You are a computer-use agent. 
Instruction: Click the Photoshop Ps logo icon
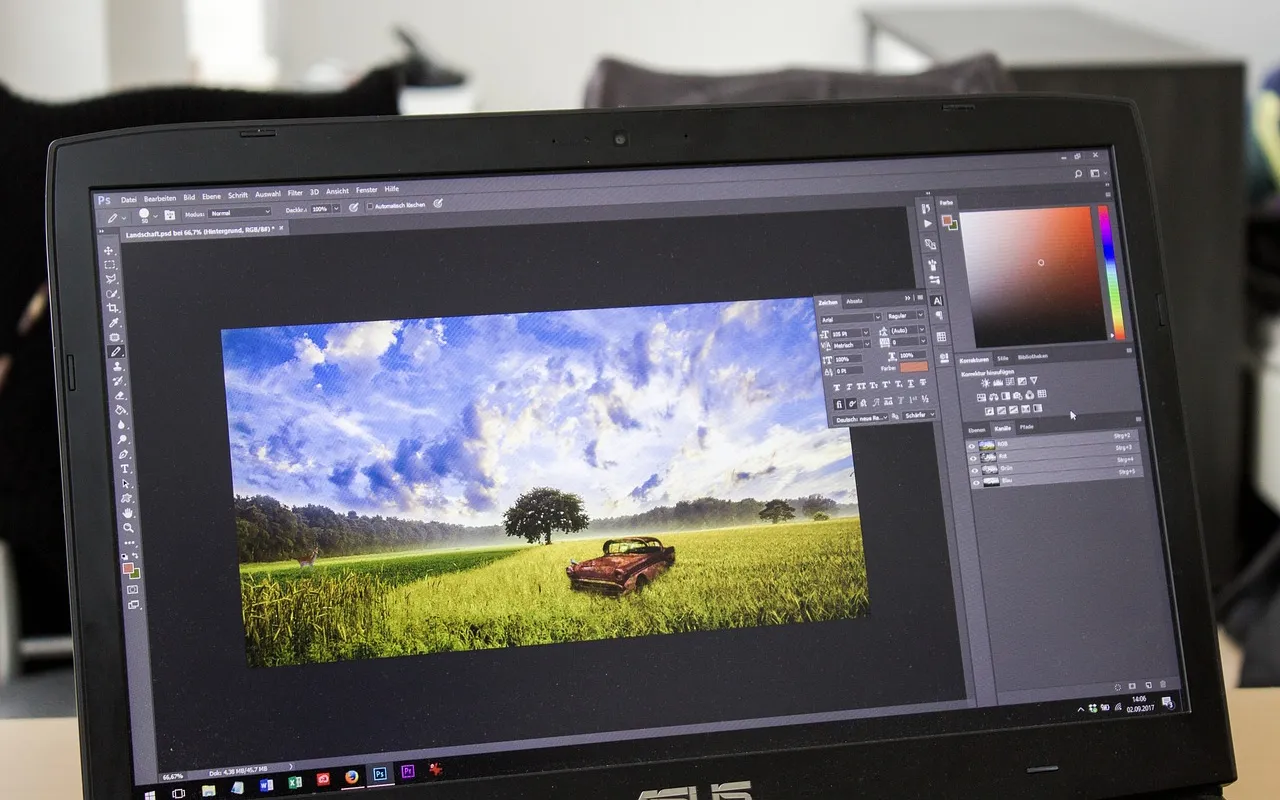pyautogui.click(x=104, y=200)
